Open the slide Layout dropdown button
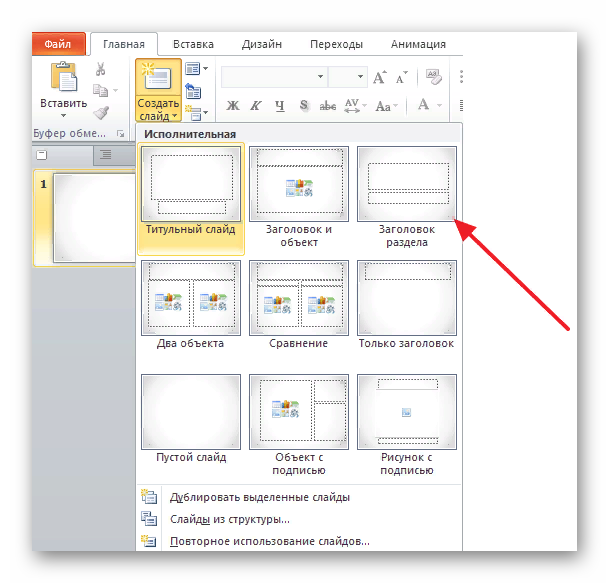The image size is (609, 583). point(197,69)
